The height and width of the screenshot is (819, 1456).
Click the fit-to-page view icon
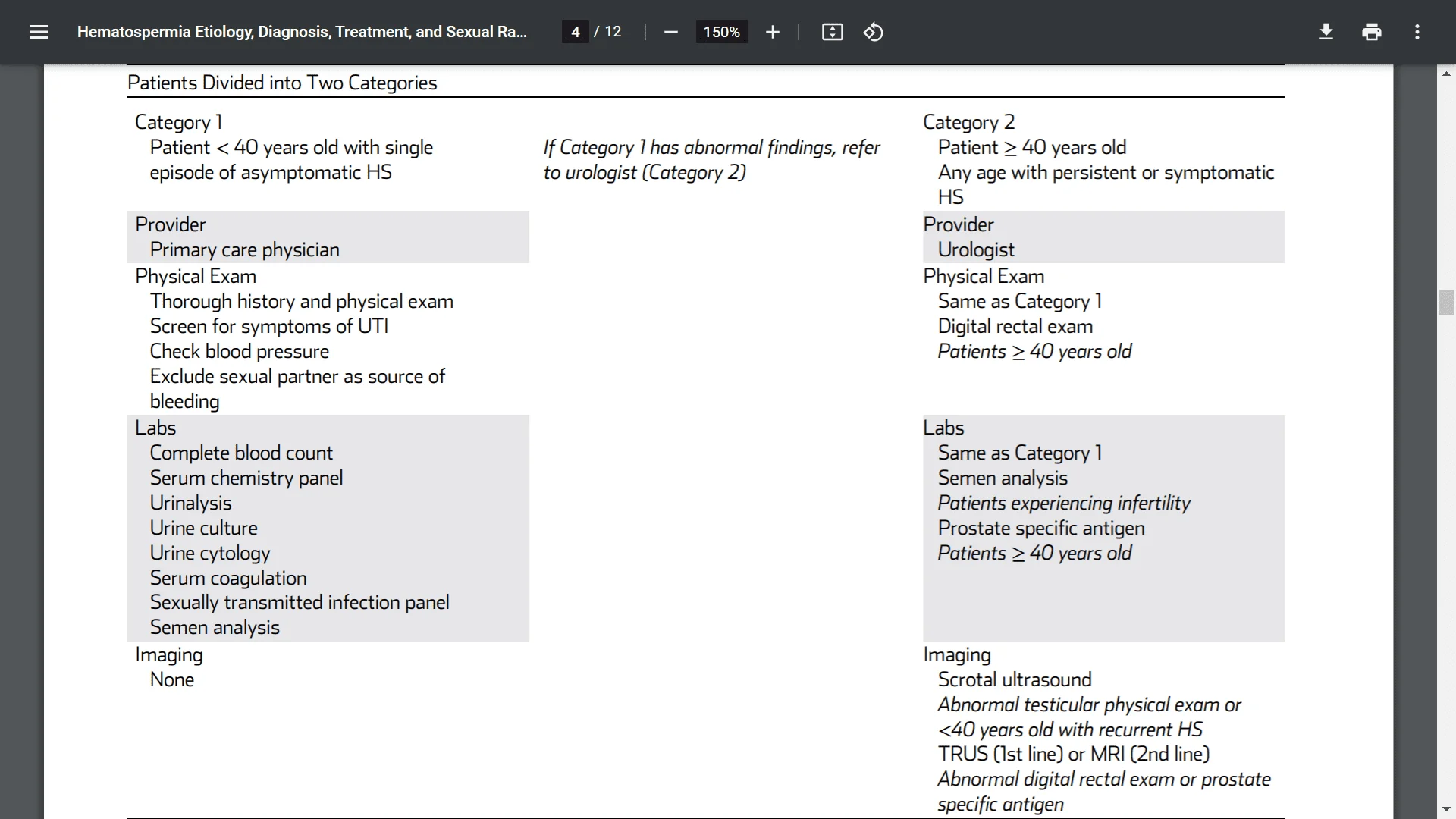831,32
